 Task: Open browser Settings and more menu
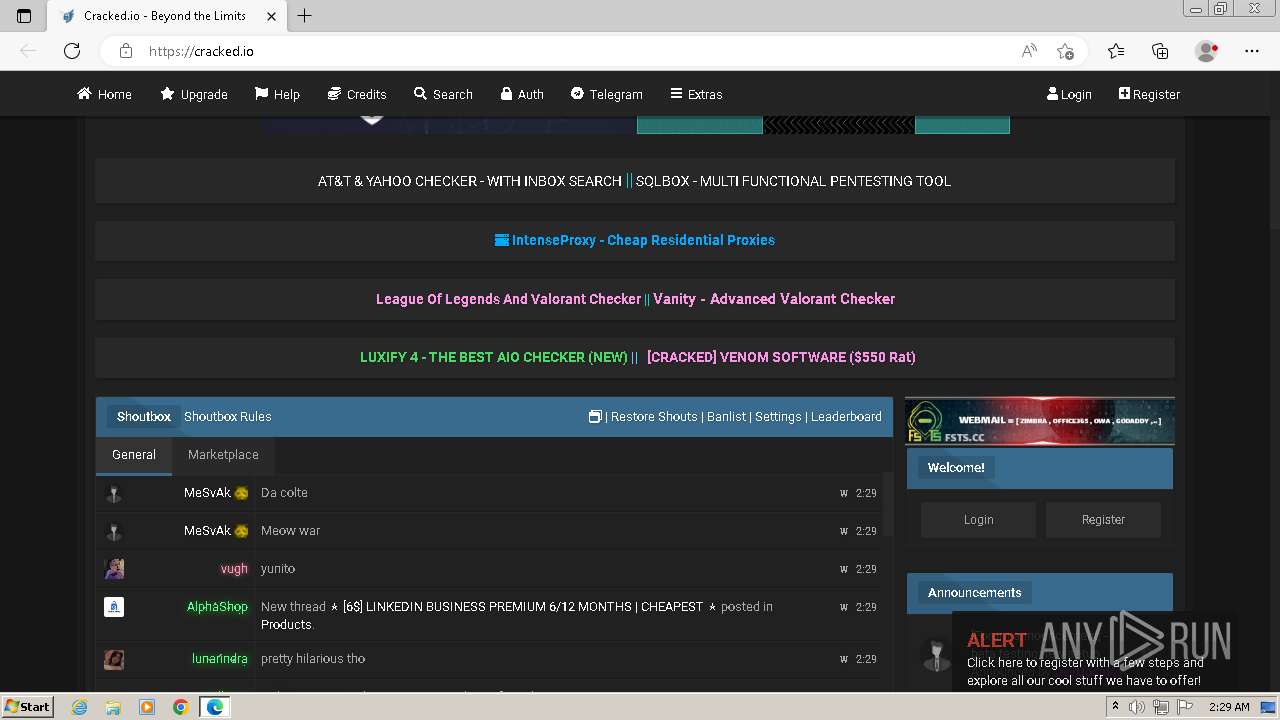pos(1252,51)
